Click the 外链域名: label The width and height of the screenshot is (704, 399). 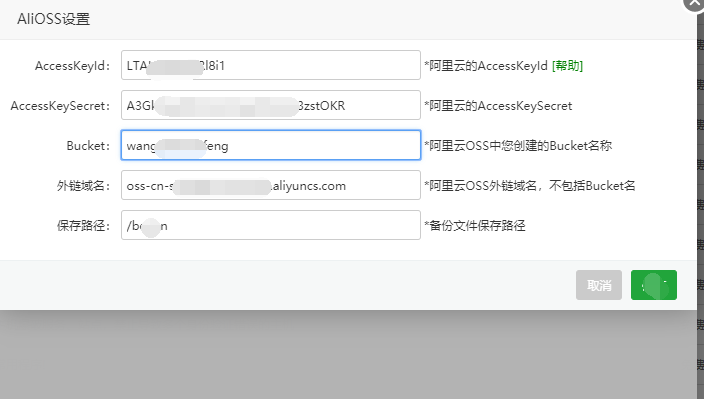coord(84,186)
